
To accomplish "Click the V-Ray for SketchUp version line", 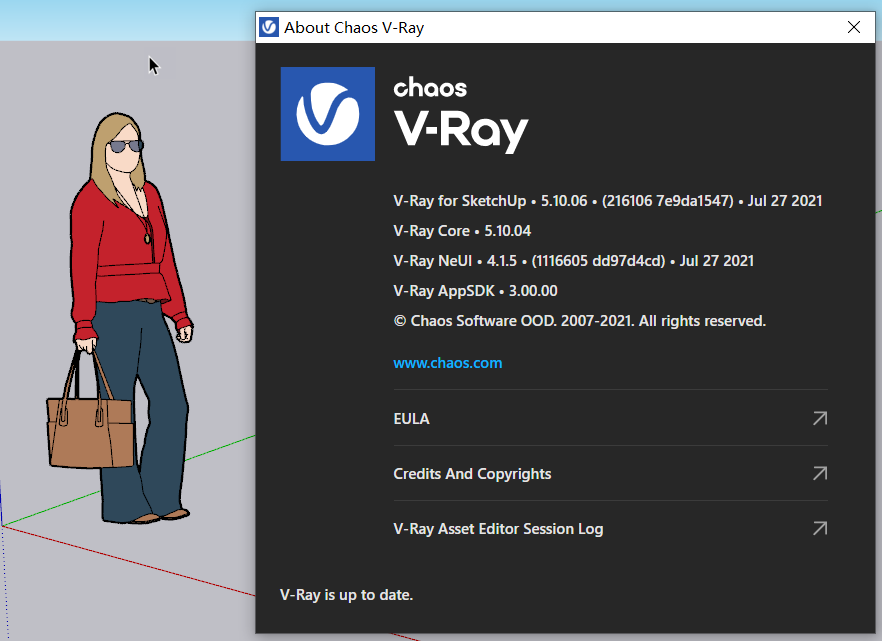I will coord(608,201).
